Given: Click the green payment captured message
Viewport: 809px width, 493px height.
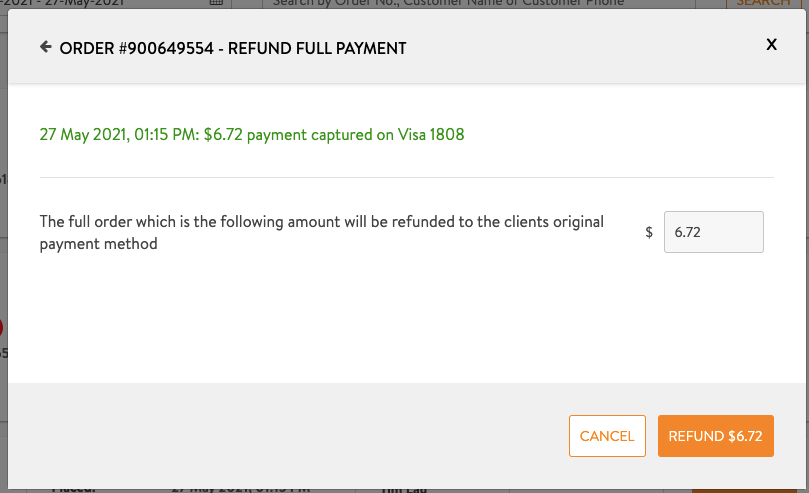Looking at the screenshot, I should tap(251, 134).
